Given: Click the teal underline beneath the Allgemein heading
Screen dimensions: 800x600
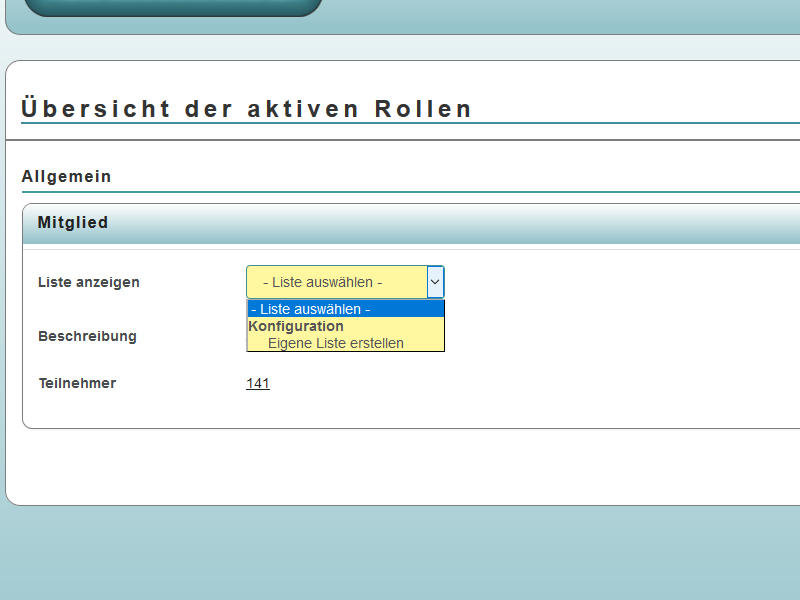Looking at the screenshot, I should [400, 191].
